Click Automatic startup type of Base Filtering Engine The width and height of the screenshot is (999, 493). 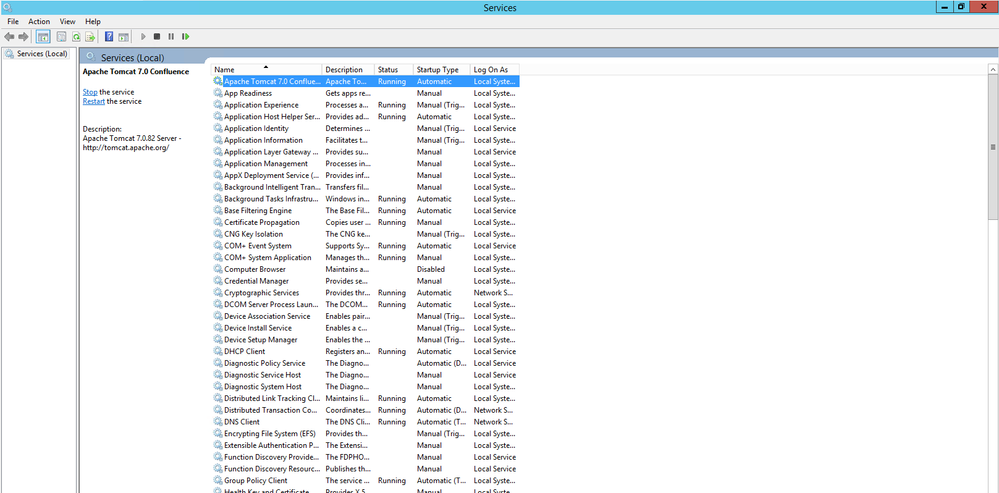435,211
